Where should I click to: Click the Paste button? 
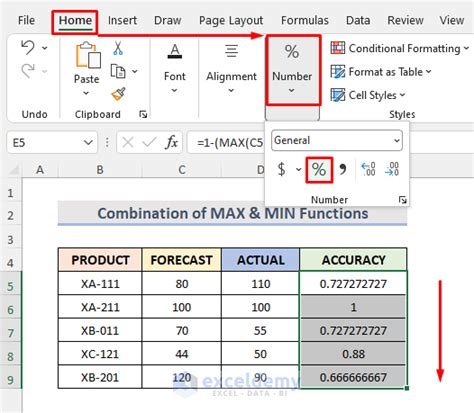tap(86, 69)
